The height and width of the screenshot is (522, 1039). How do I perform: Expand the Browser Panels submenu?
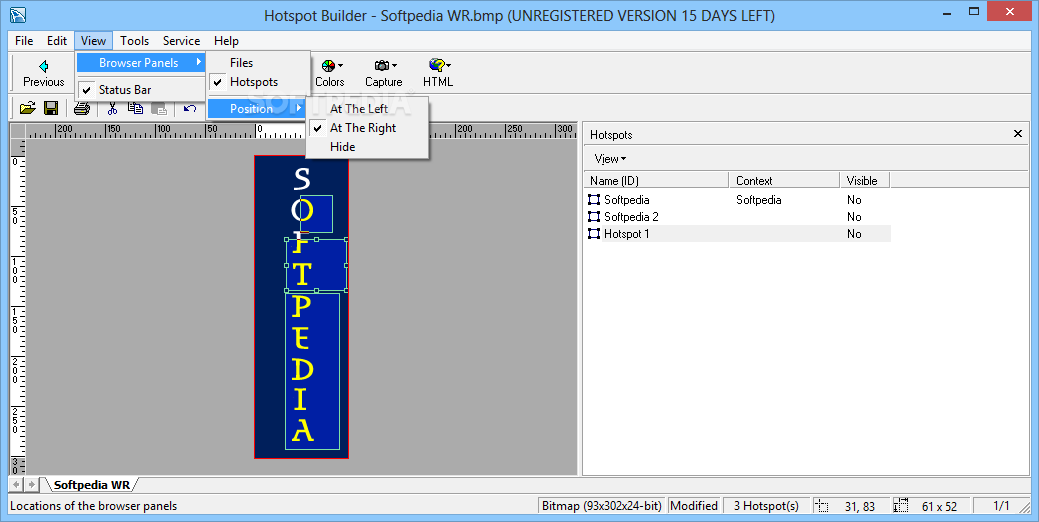click(141, 63)
